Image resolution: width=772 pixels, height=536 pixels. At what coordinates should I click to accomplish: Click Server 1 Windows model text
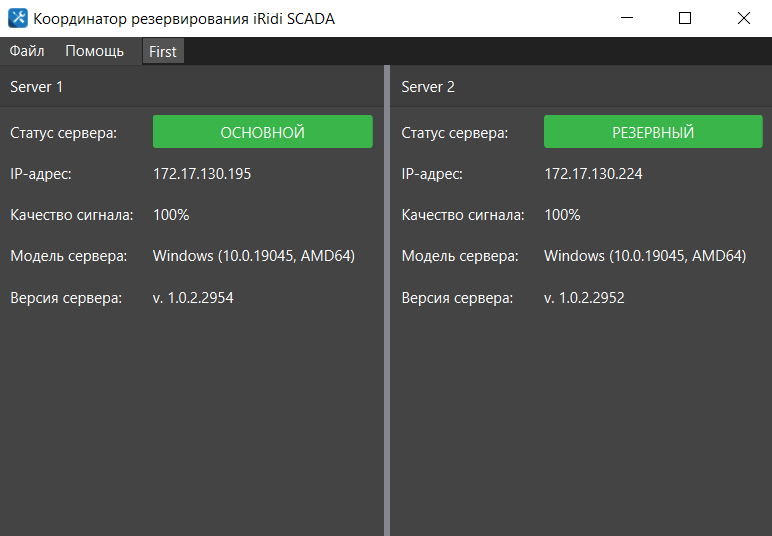tap(253, 256)
